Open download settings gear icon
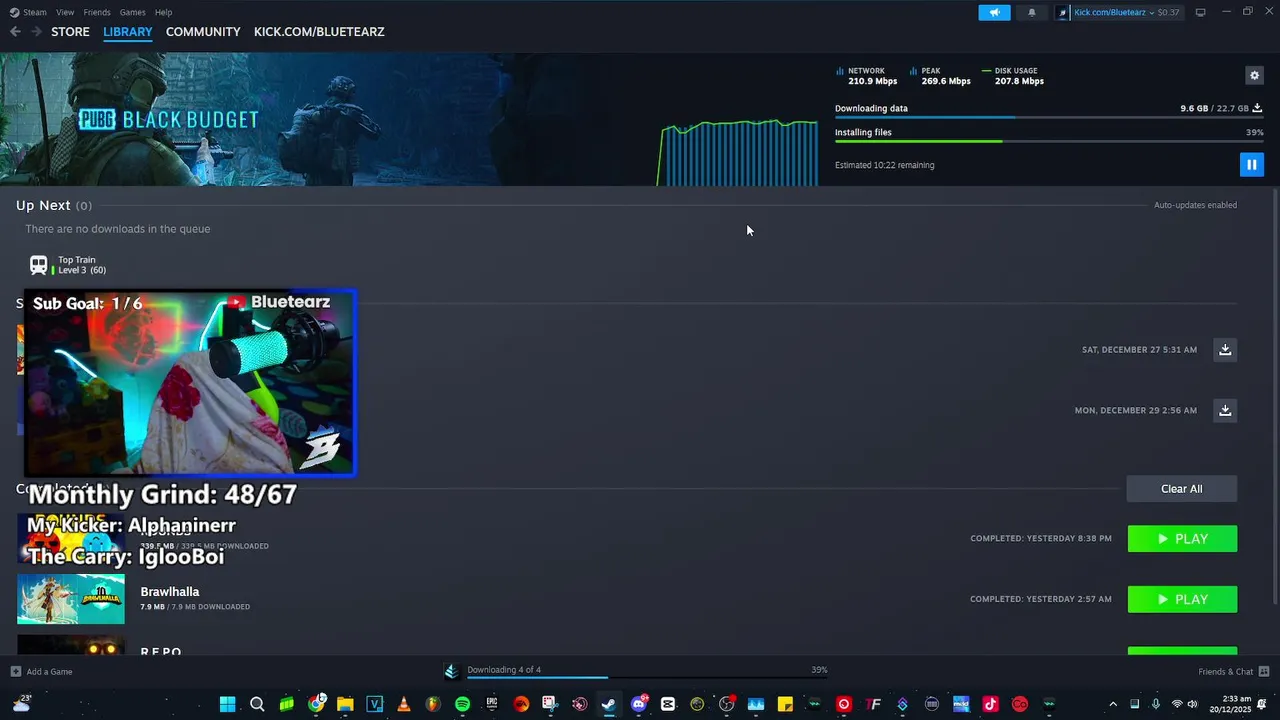Image resolution: width=1280 pixels, height=720 pixels. pyautogui.click(x=1254, y=75)
